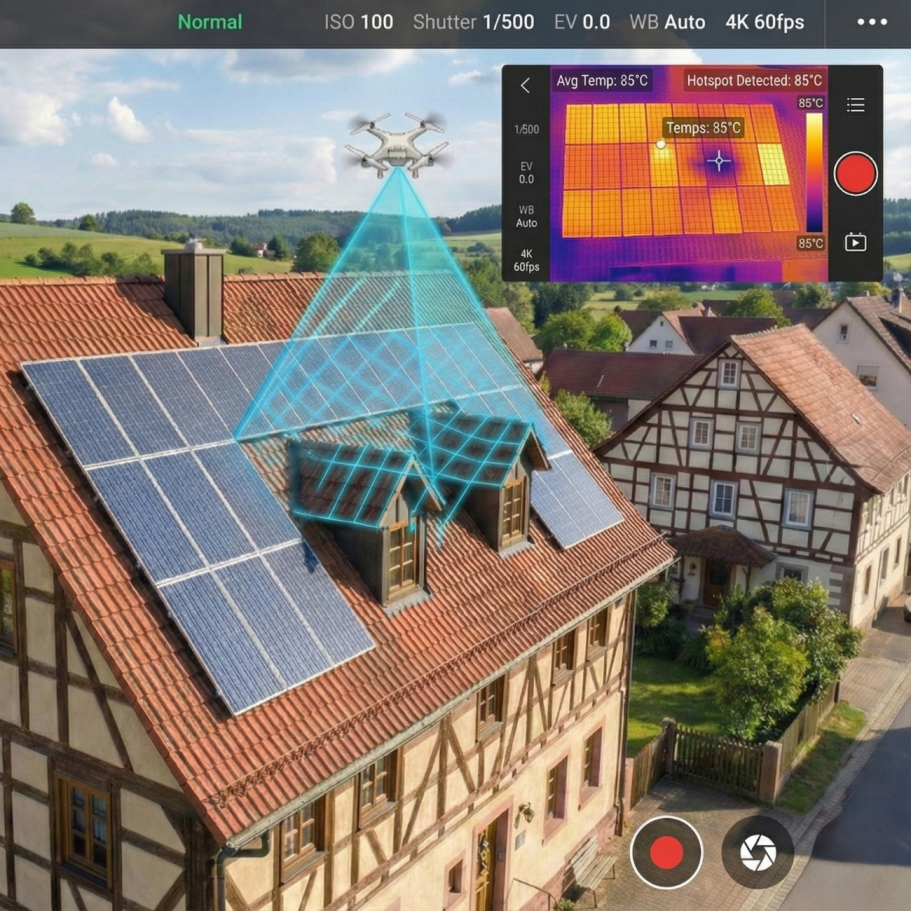Switch the Normal flight mode in the top bar
The image size is (911, 911).
pyautogui.click(x=210, y=22)
